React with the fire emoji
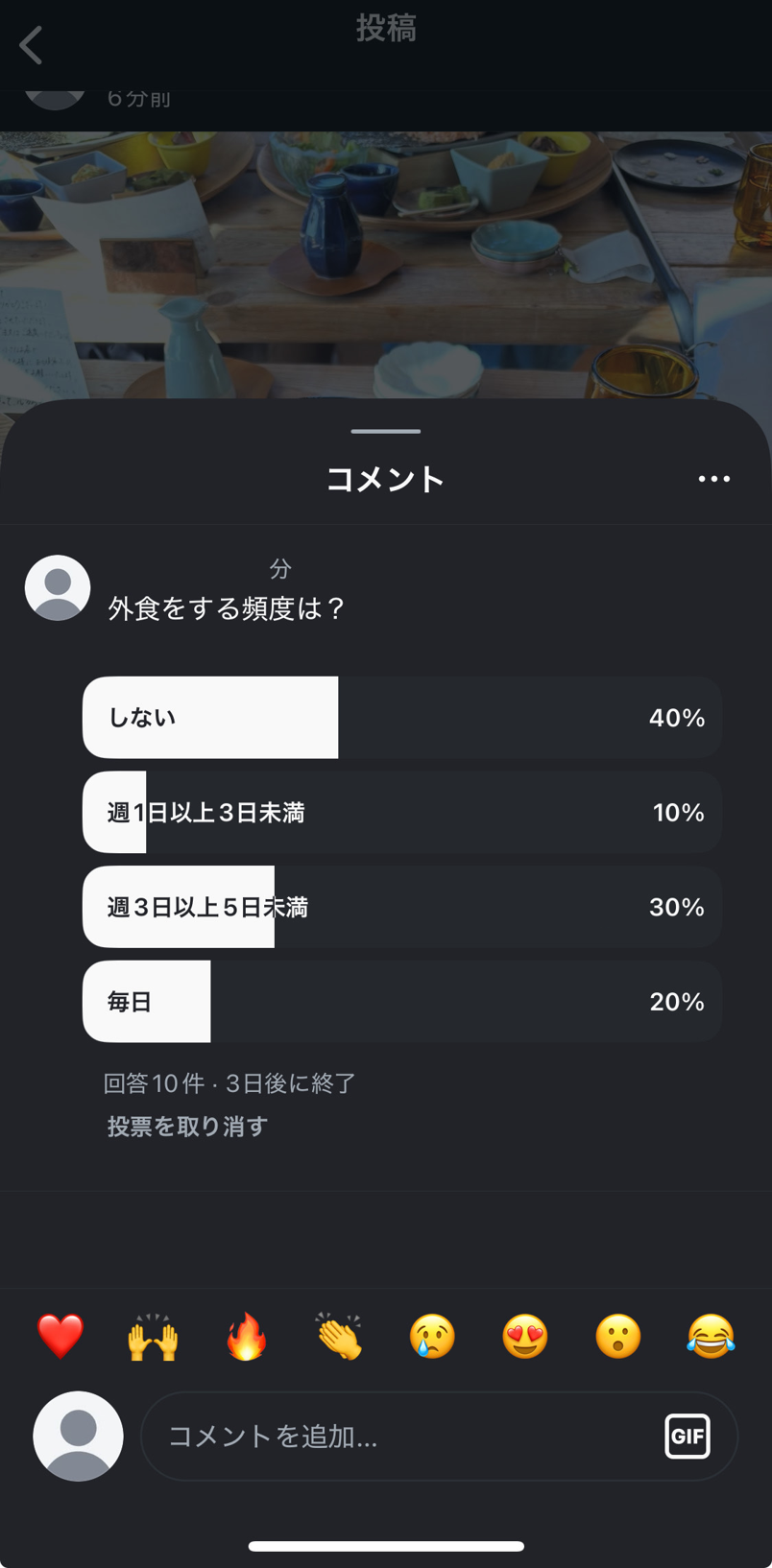Viewport: 772px width, 1568px height. pos(247,1336)
